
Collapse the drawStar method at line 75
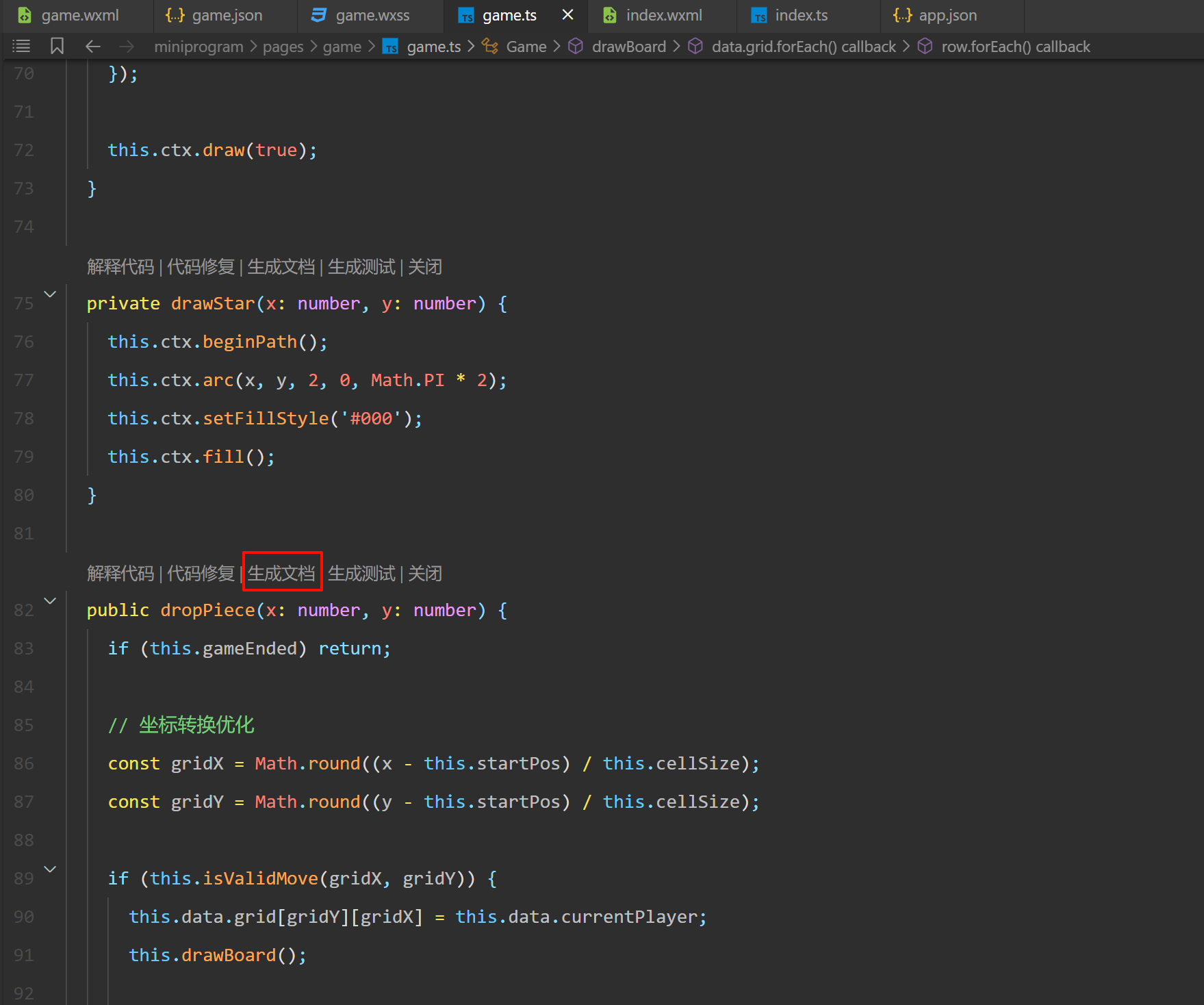50,294
